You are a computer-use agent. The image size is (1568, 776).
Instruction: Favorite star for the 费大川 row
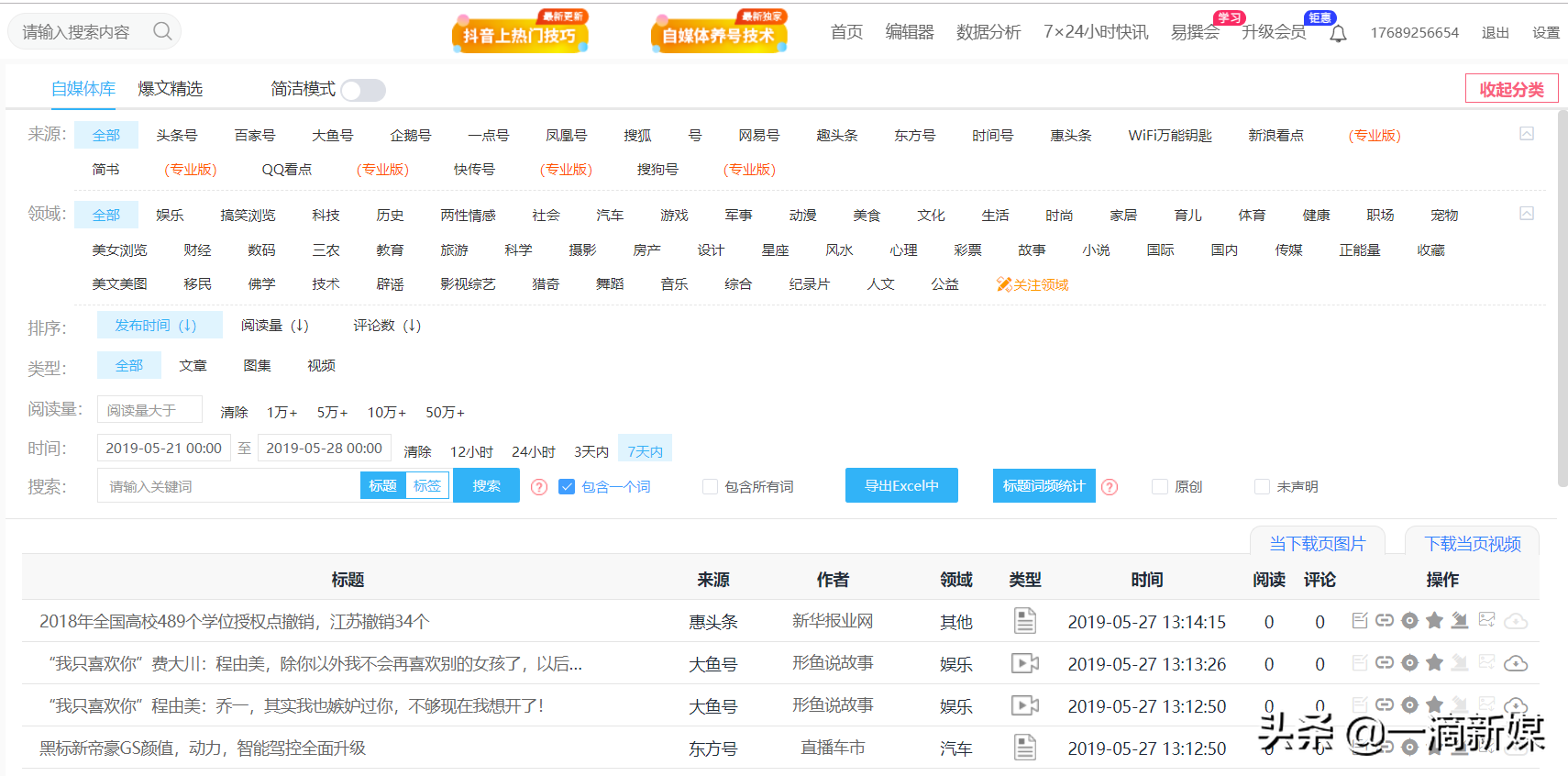pos(1434,662)
